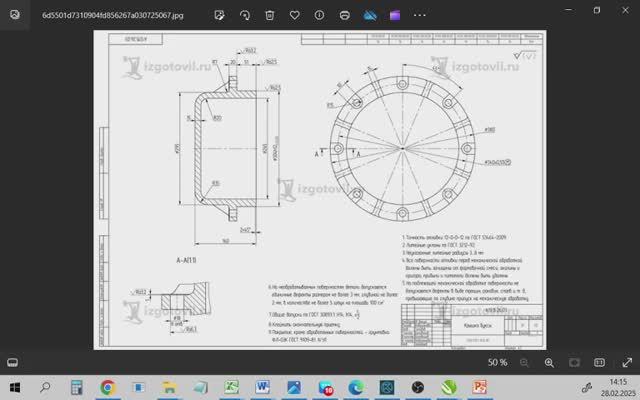This screenshot has width=640, height=400.
Task: Open the purple Clipchamp video icon
Action: click(x=395, y=16)
